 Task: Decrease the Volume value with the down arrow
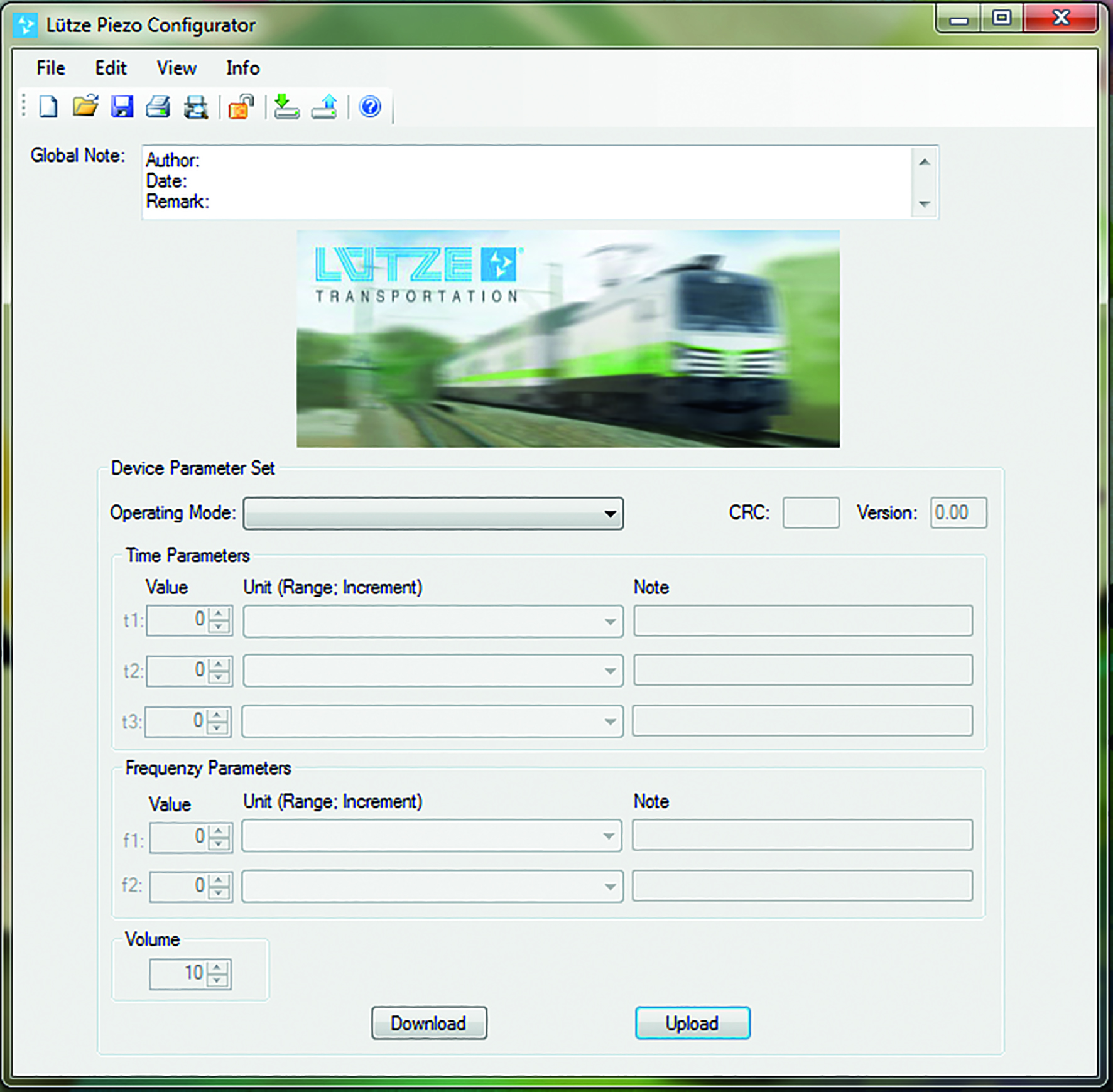[x=217, y=980]
